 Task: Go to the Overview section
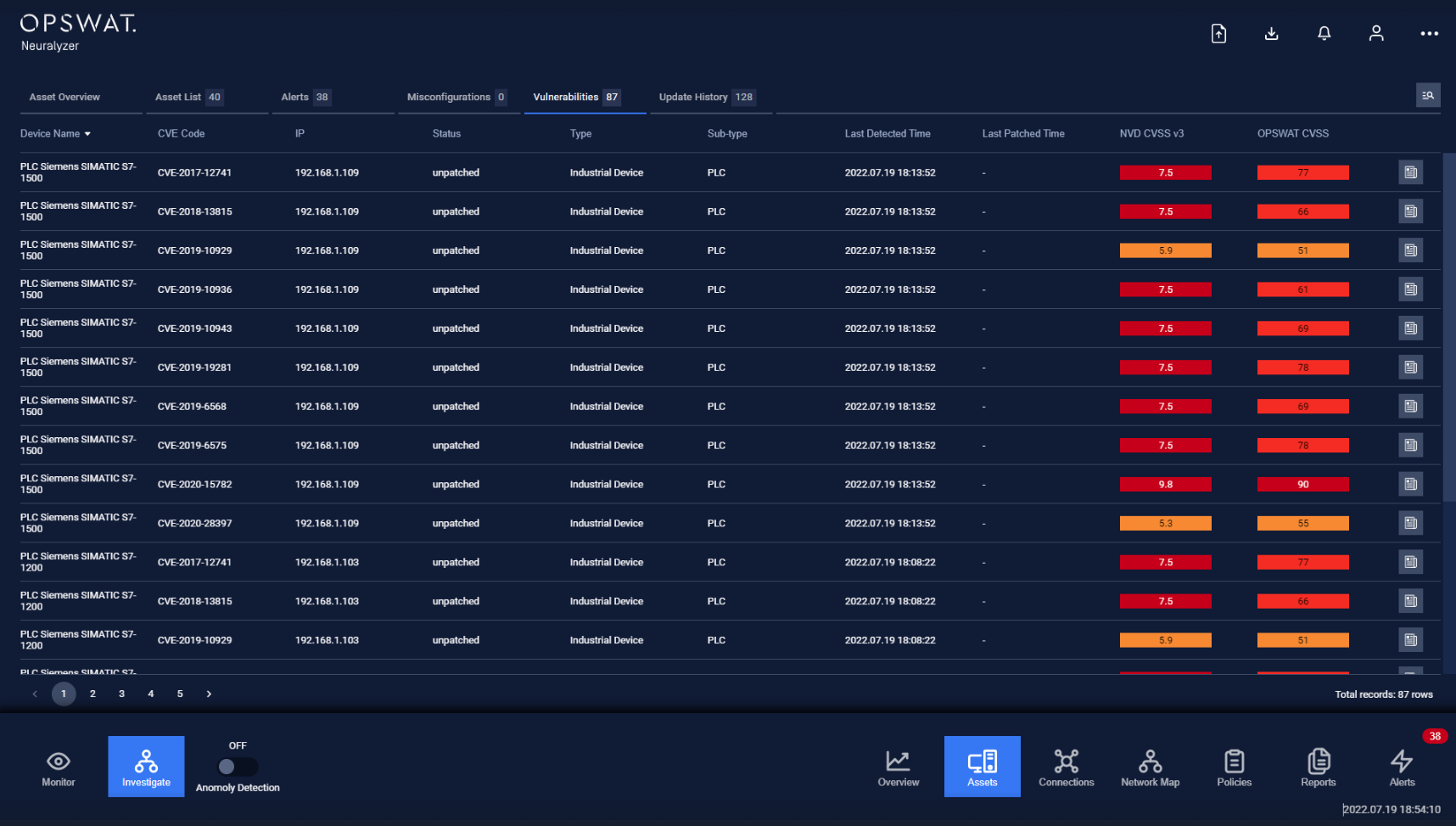click(x=898, y=767)
